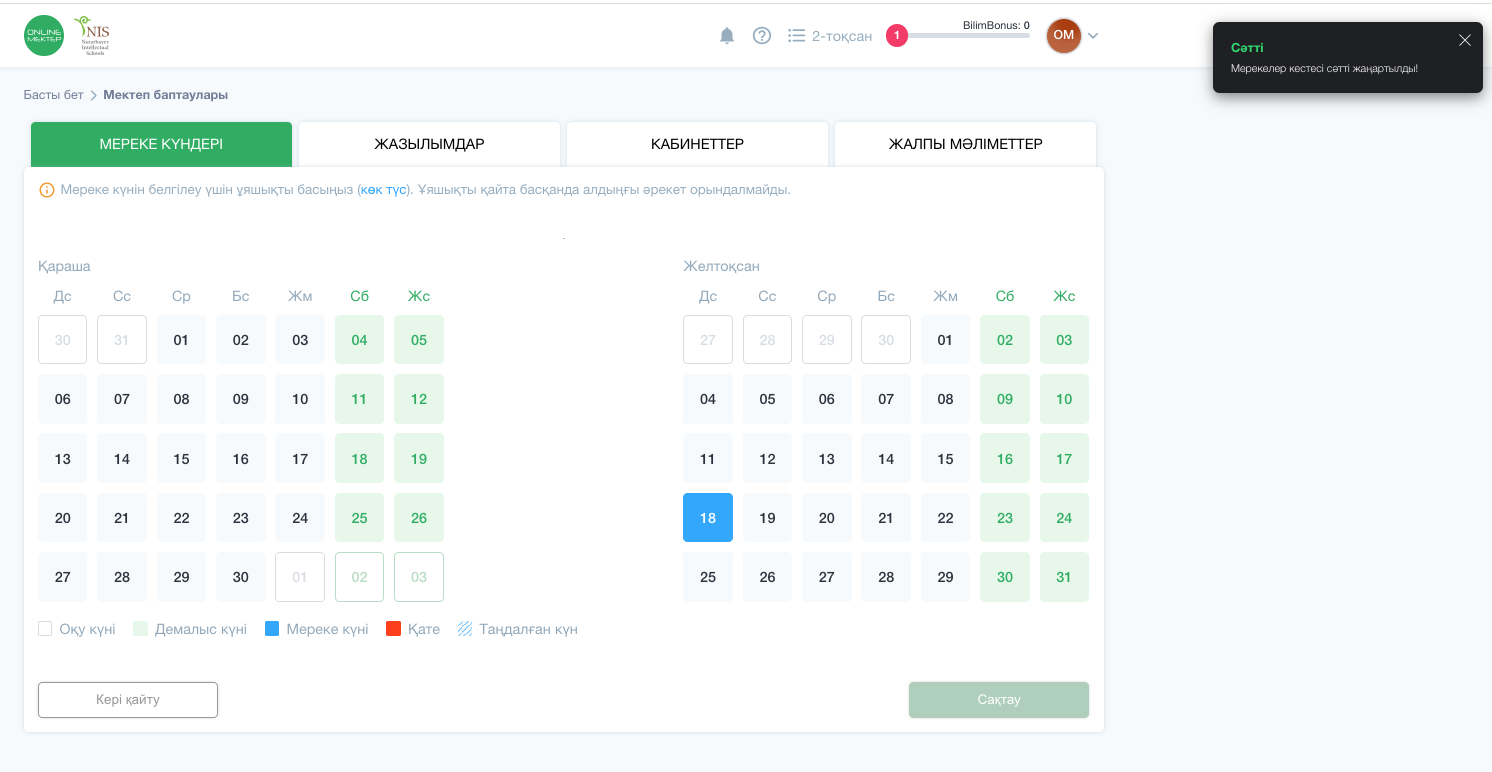Select December 07 cell
This screenshot has width=1492, height=772.
[x=886, y=399]
